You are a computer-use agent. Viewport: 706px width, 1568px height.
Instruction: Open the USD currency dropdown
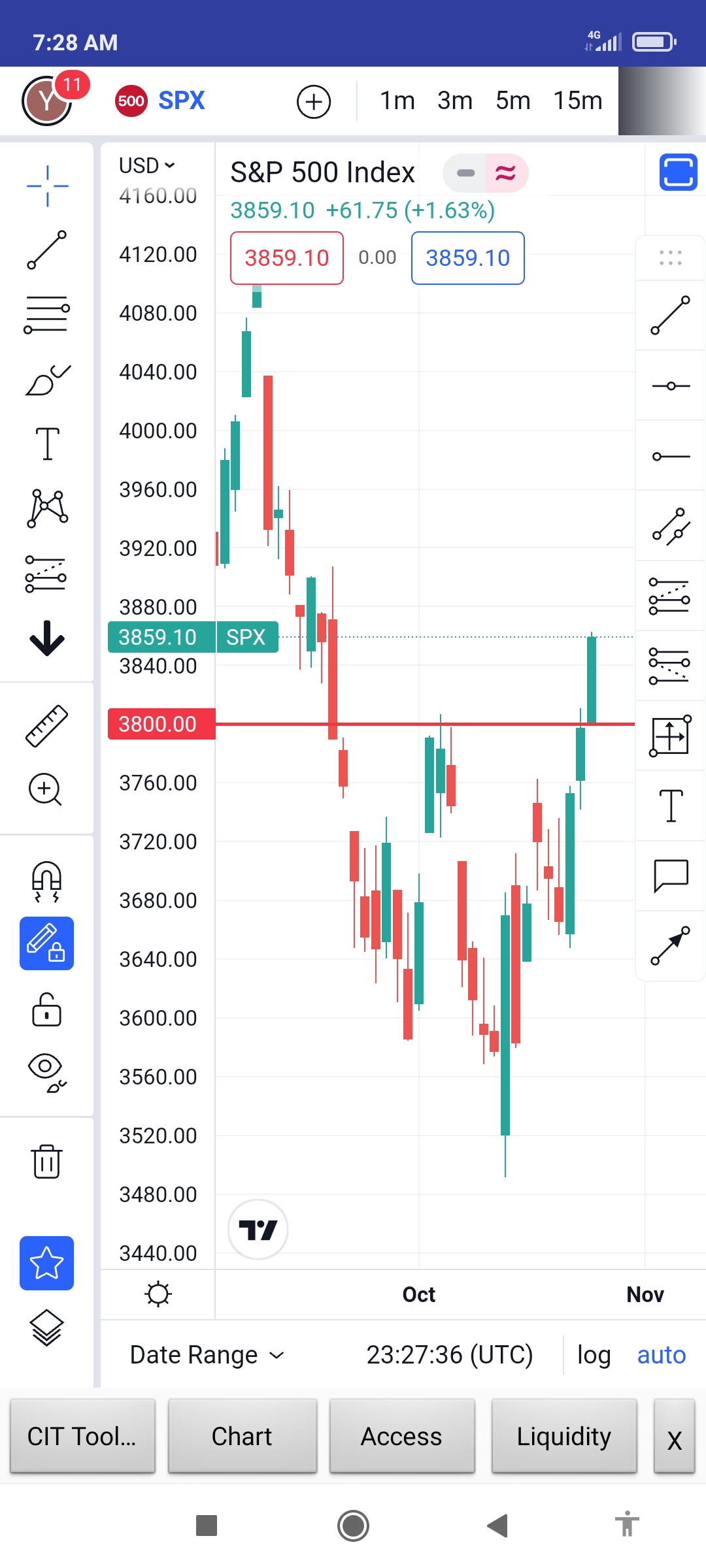147,165
